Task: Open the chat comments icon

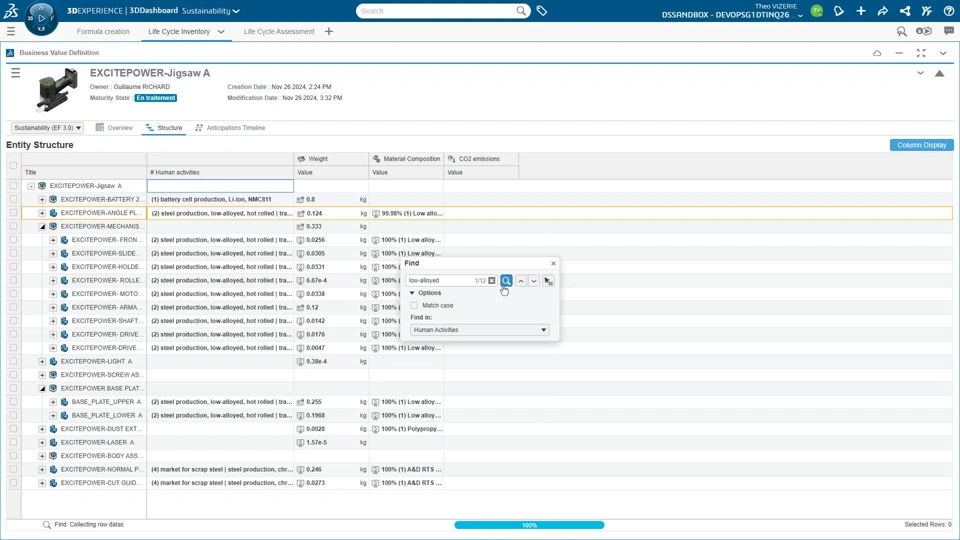Action: (x=948, y=31)
